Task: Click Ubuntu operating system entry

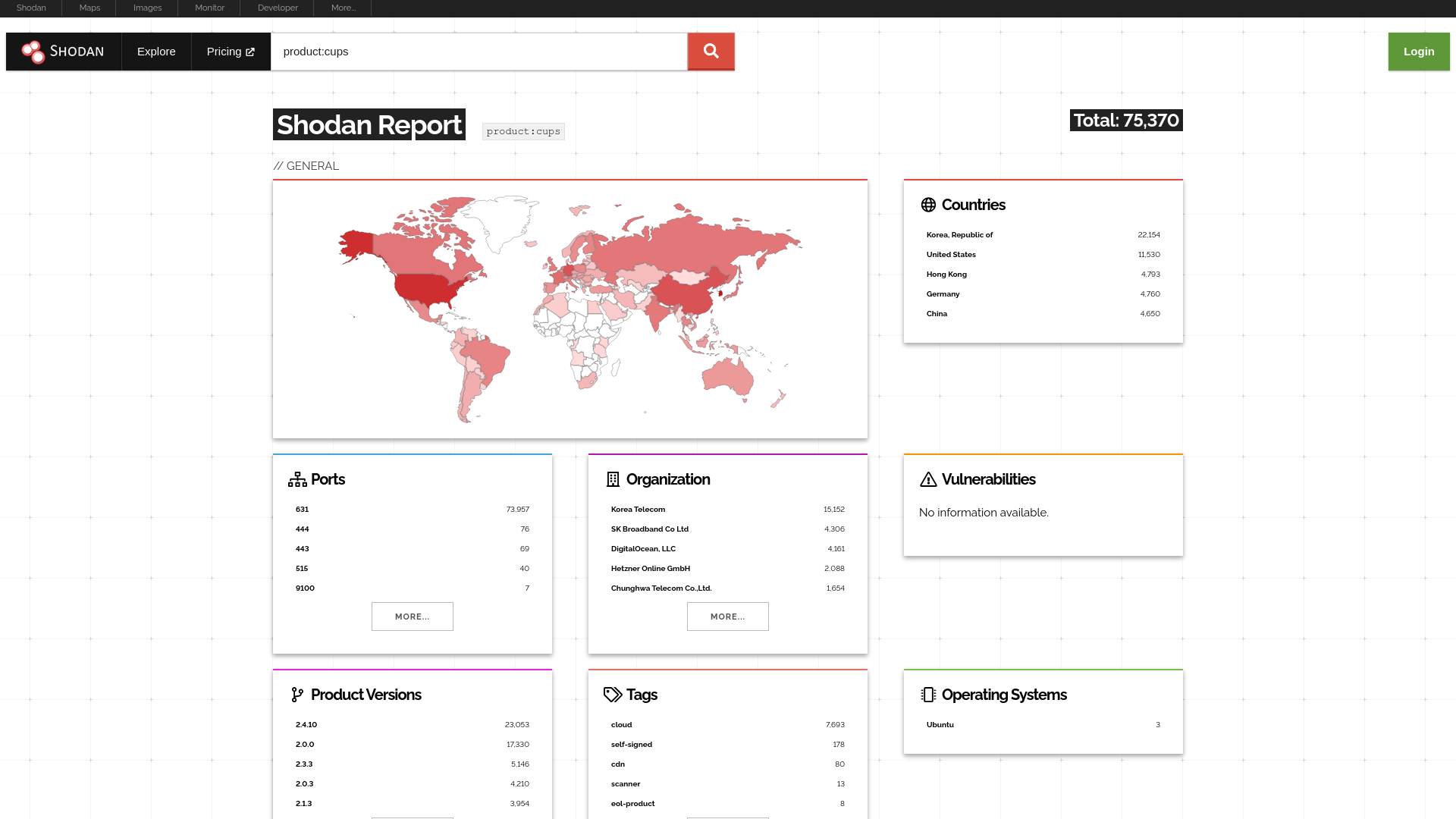Action: click(x=1043, y=725)
